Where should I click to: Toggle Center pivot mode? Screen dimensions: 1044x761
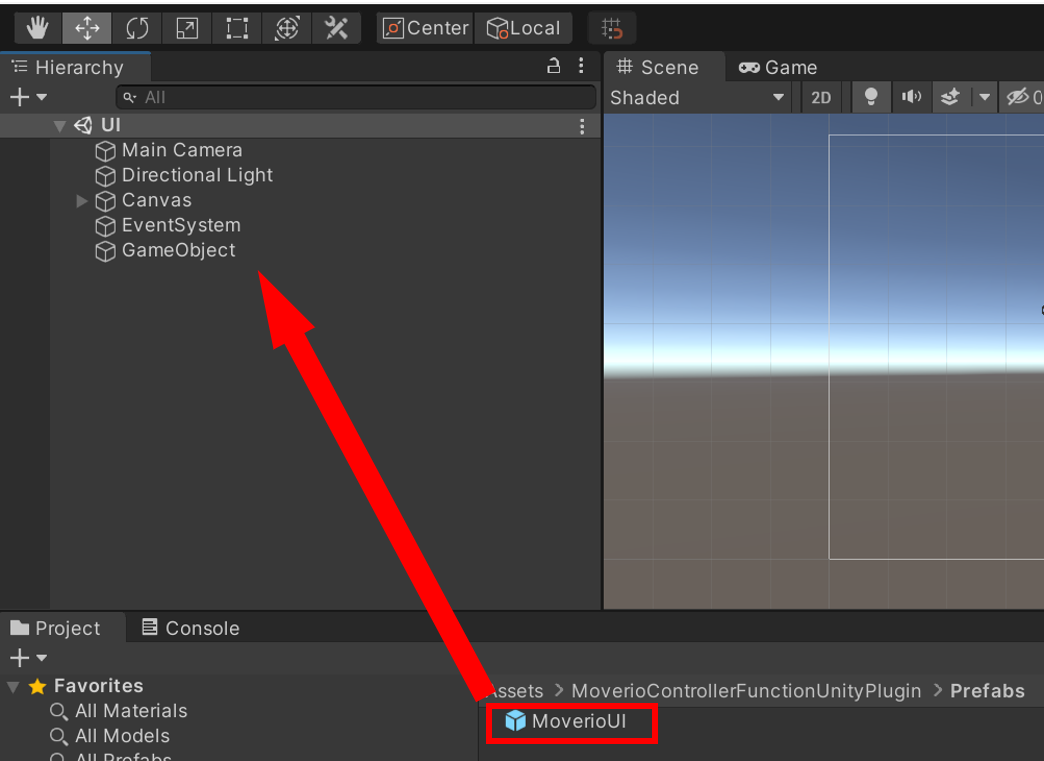click(425, 28)
